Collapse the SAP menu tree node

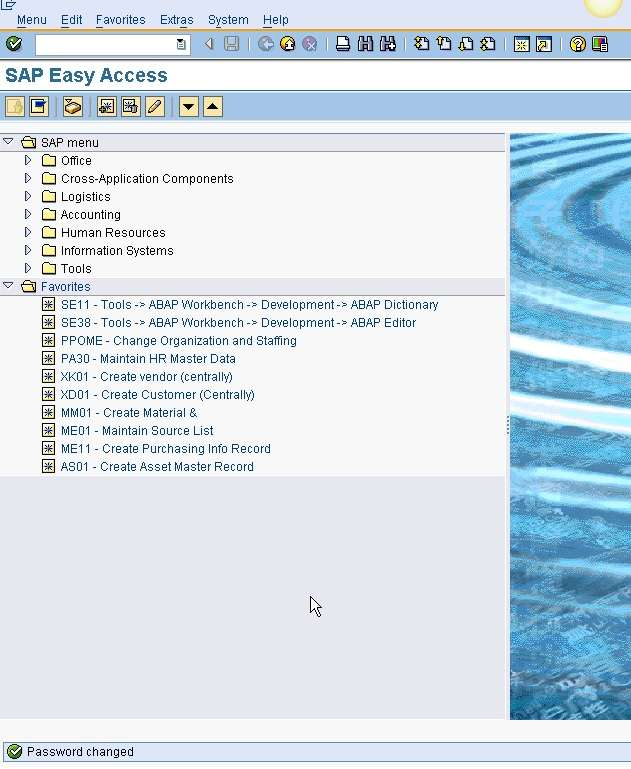[8, 142]
